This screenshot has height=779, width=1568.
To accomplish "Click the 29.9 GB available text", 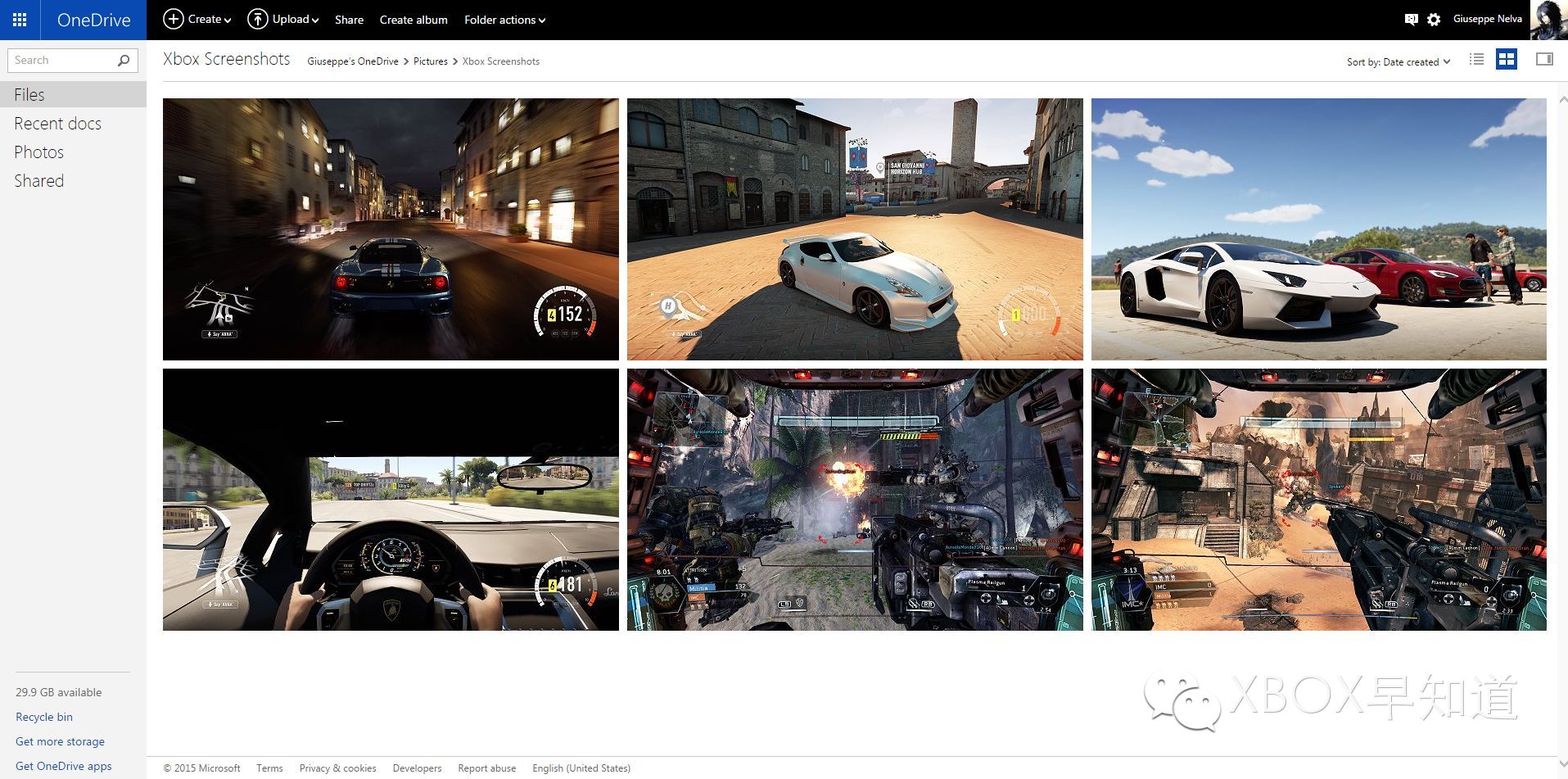I will 59,692.
